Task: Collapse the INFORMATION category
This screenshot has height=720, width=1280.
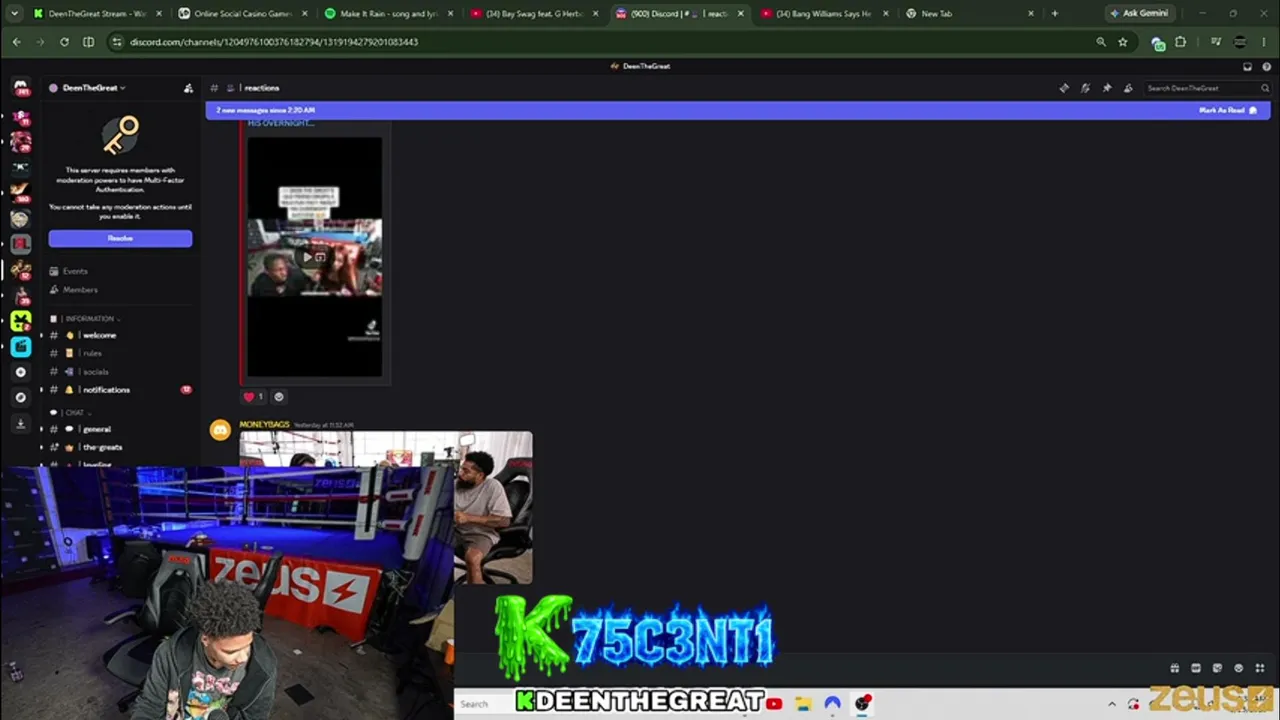Action: (91, 319)
